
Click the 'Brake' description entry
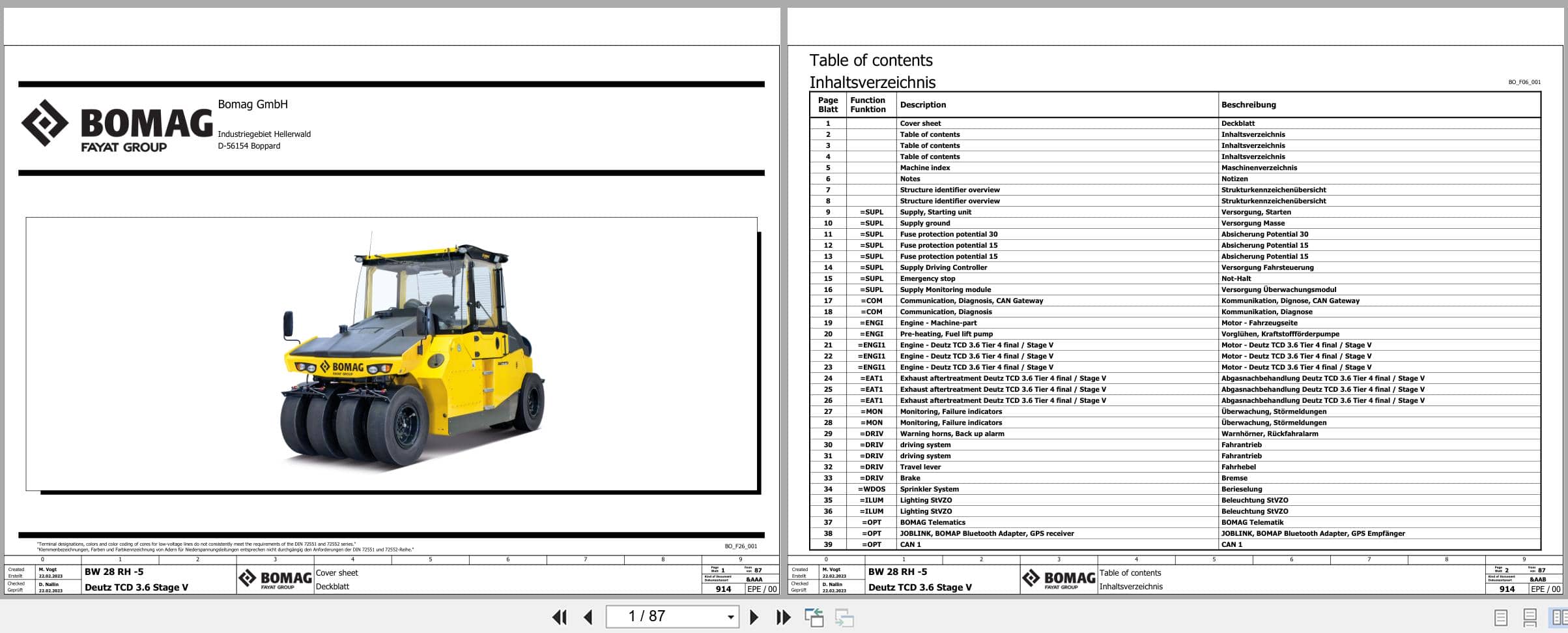tap(910, 478)
